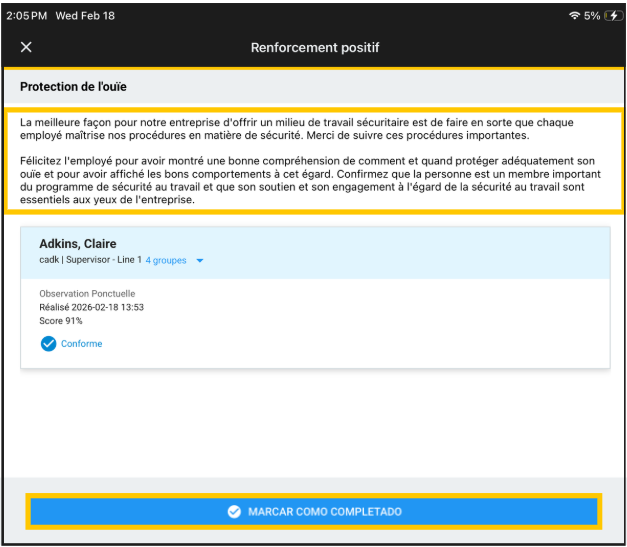Screen dimensions: 627x547
Task: Click the Score 91% text
Action: click(x=61, y=321)
